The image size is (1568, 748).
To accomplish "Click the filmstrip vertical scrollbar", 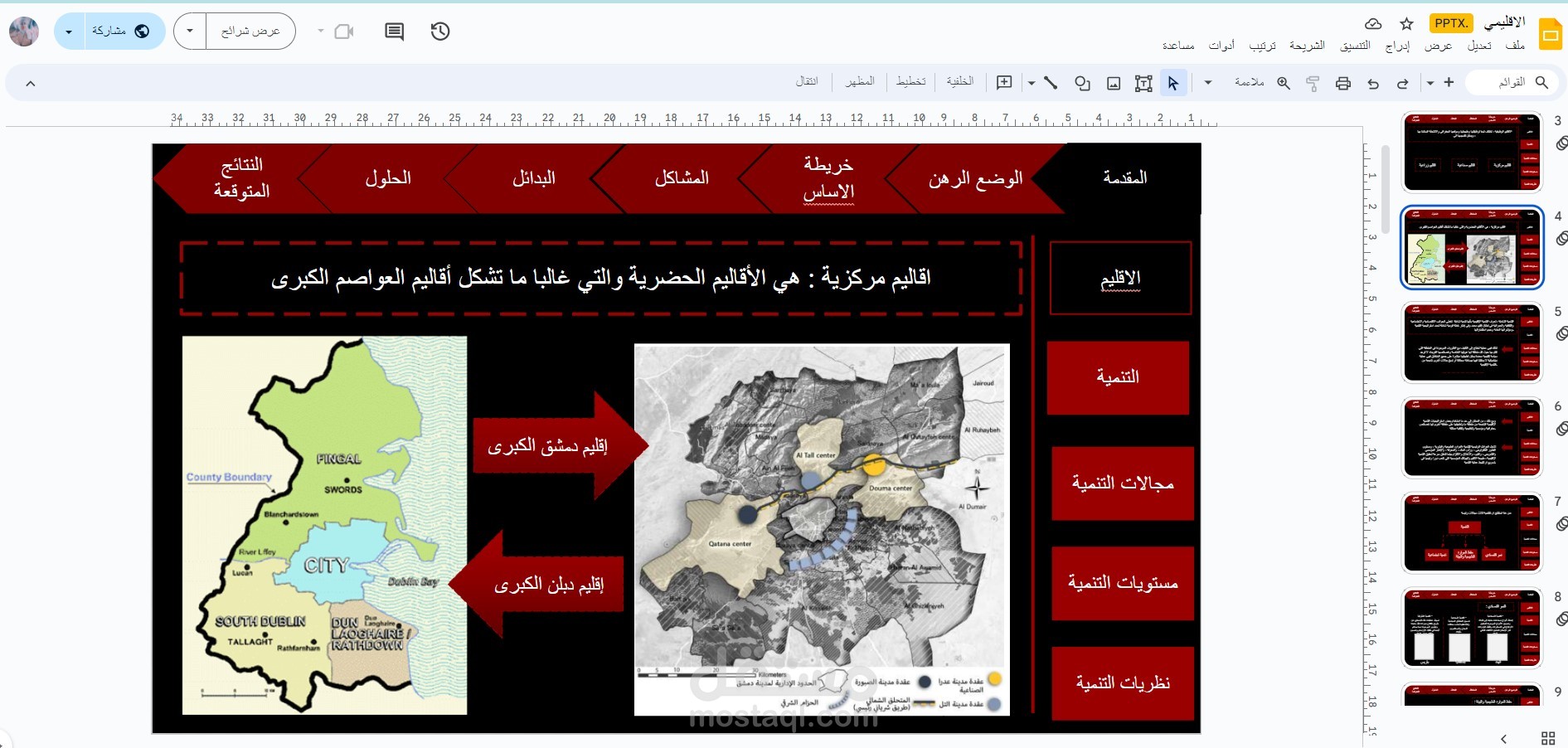I will (x=1385, y=191).
